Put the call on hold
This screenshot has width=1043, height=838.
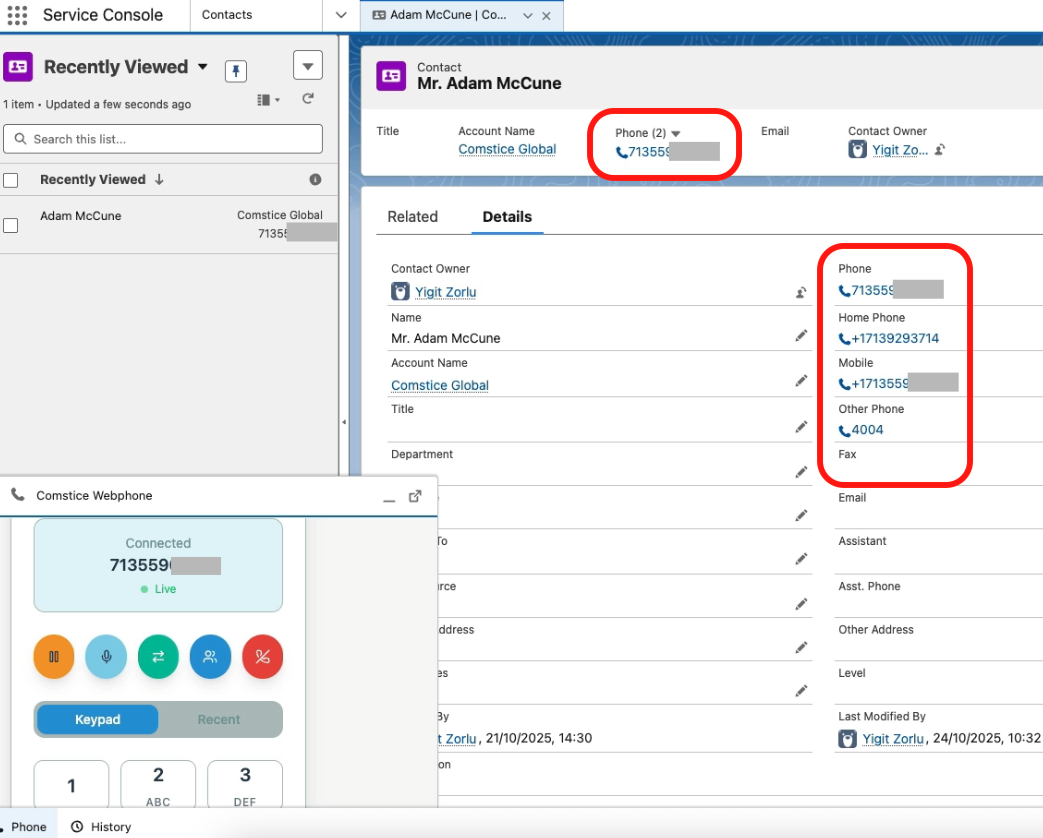click(x=54, y=657)
